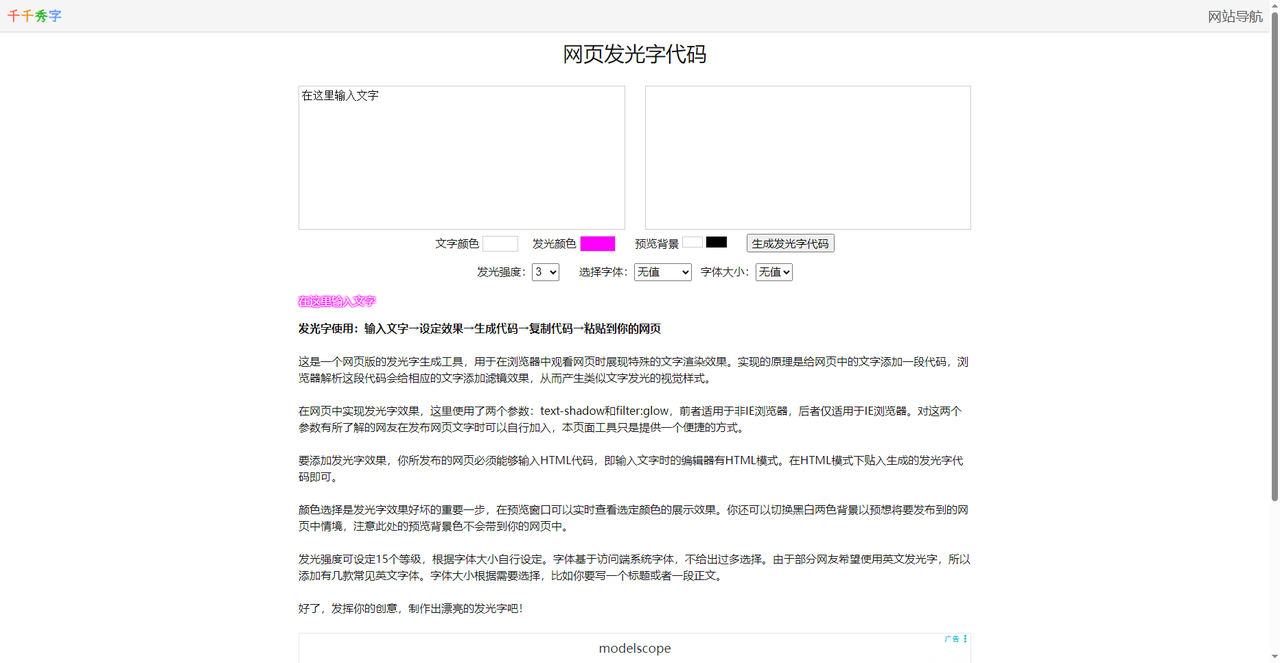Open the 选择字体 dropdown

[663, 272]
